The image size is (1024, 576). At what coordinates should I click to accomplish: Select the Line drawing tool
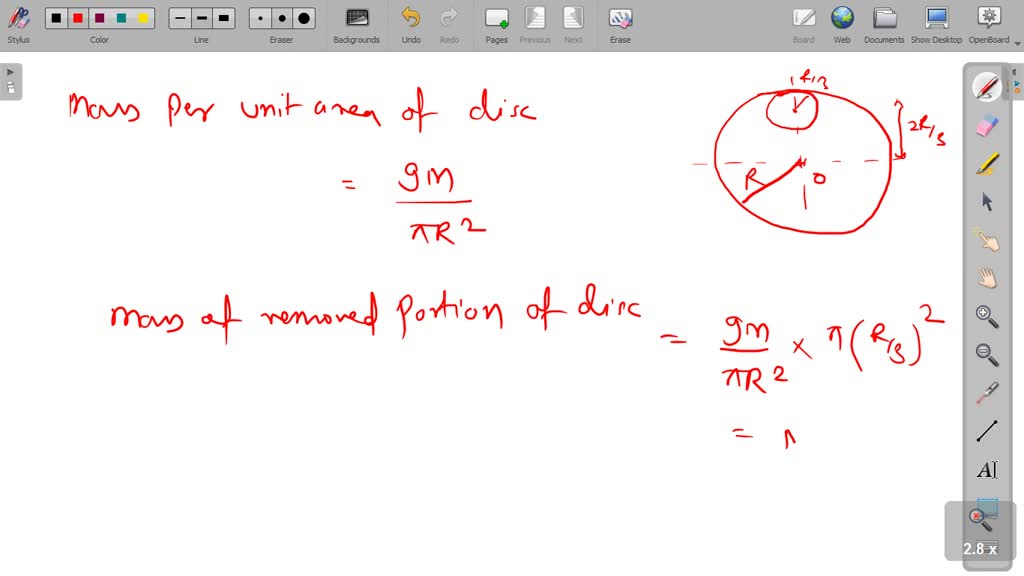point(986,430)
